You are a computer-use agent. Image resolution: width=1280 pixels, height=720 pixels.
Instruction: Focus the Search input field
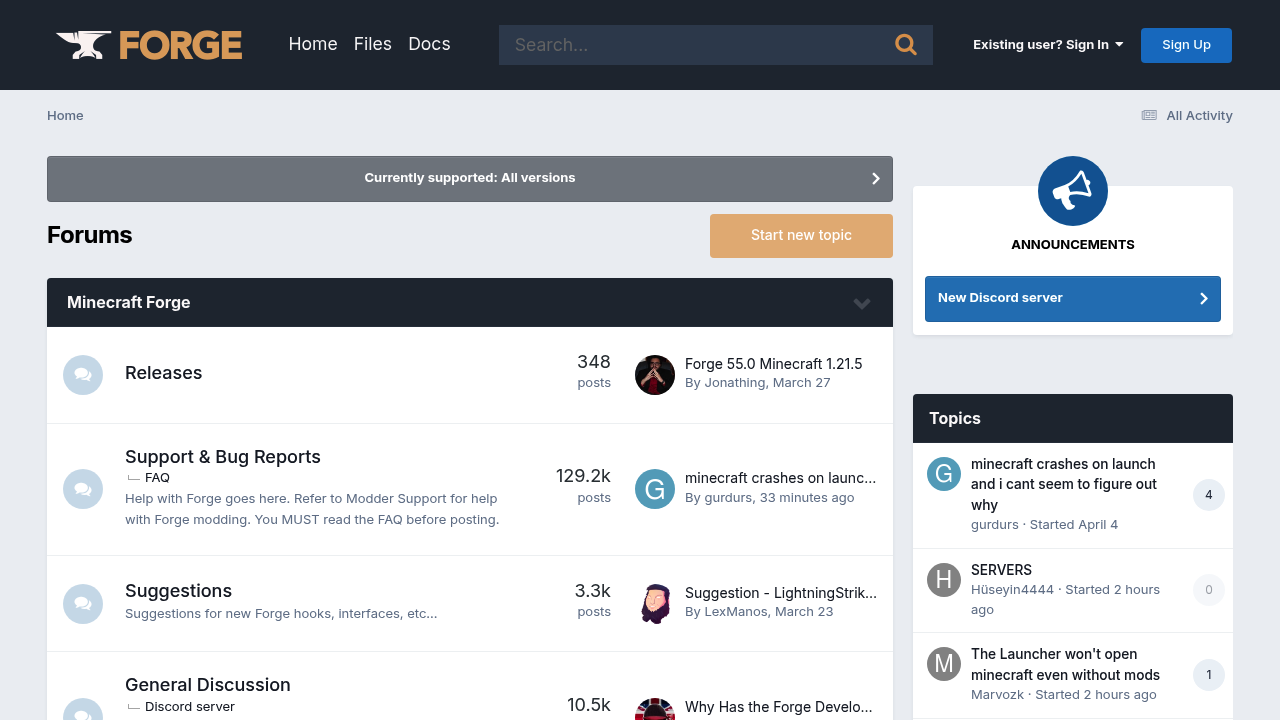(x=695, y=45)
